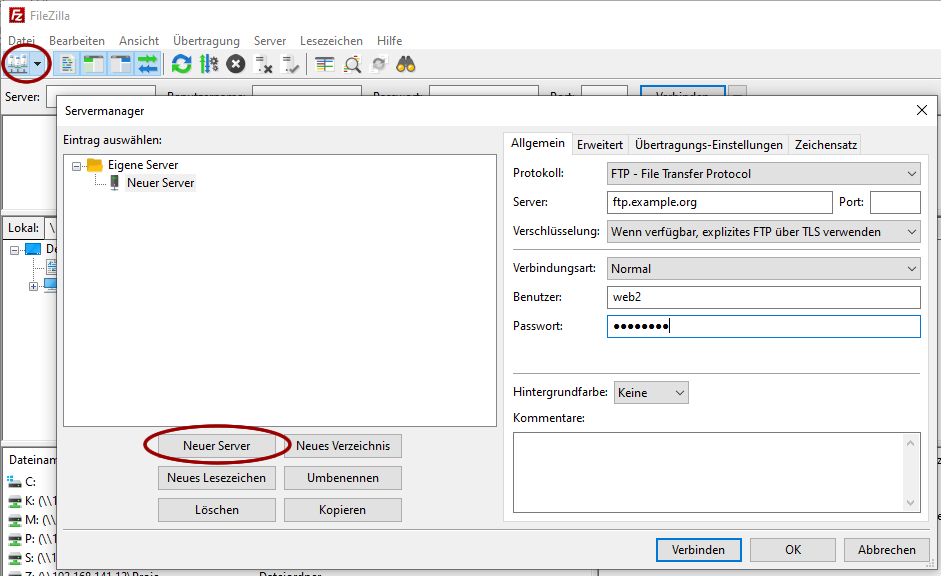
Task: Close the Servermanager dialog
Action: coord(922,110)
